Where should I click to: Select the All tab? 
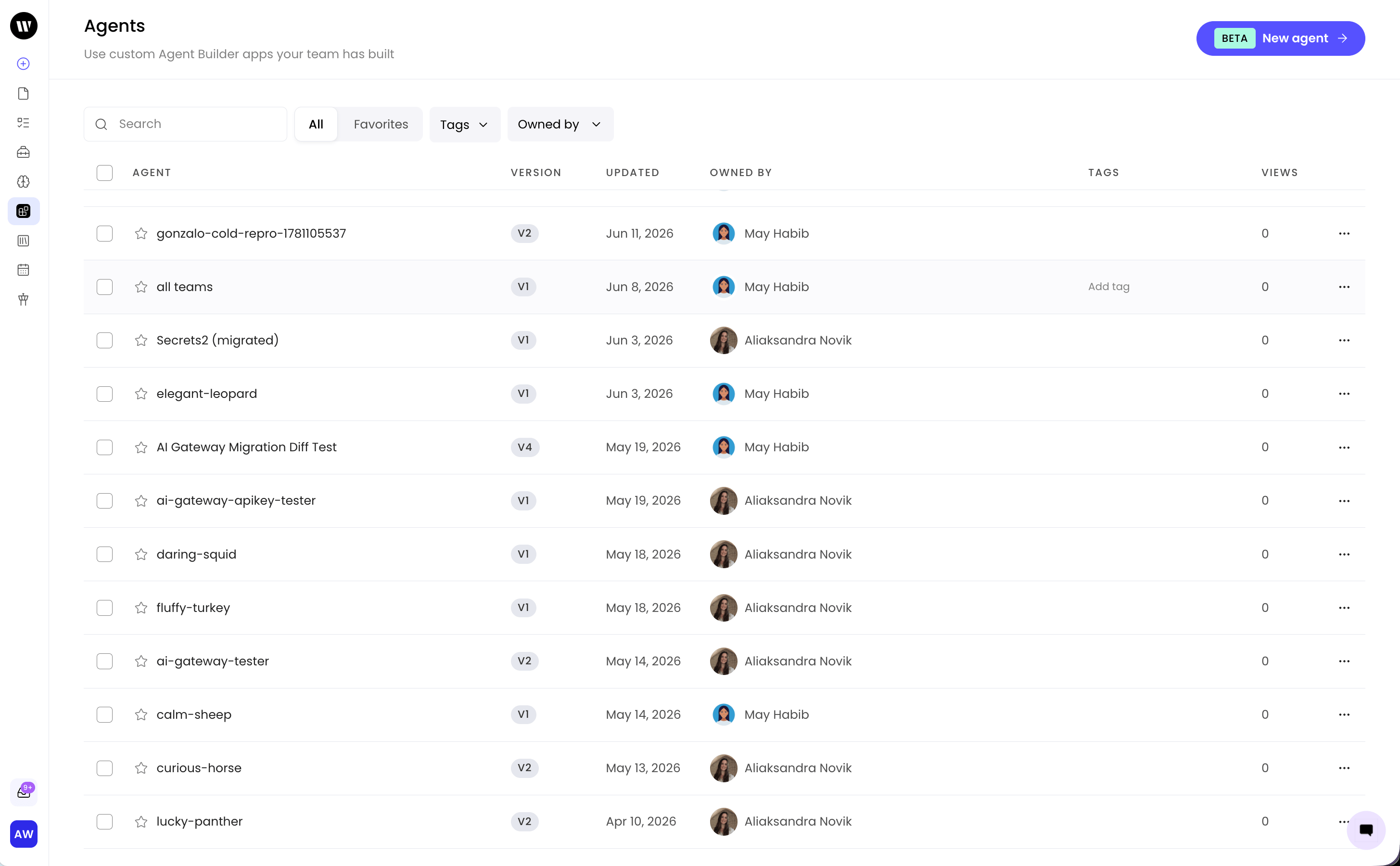click(x=316, y=124)
